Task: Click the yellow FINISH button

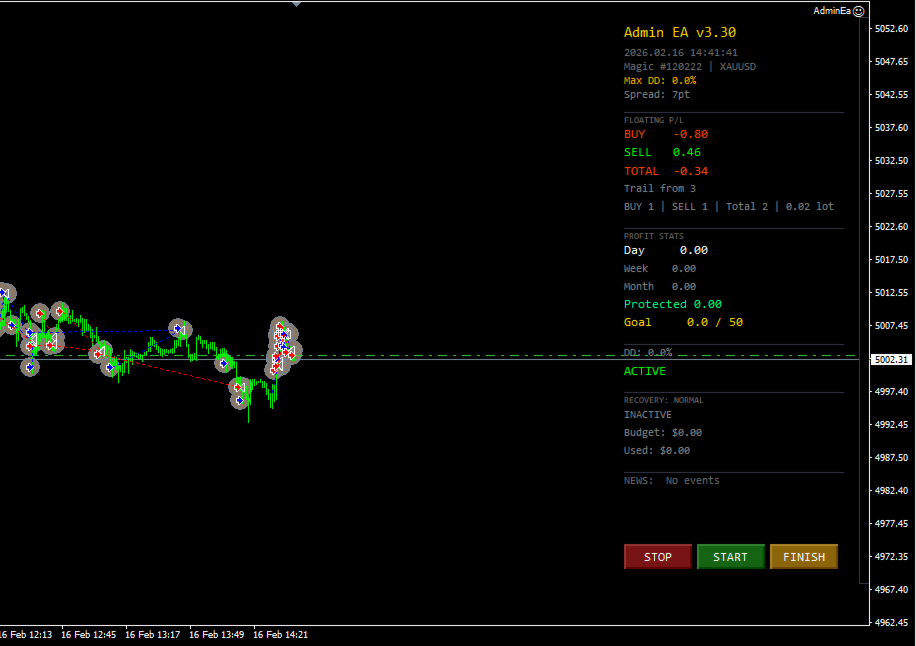Action: (804, 557)
